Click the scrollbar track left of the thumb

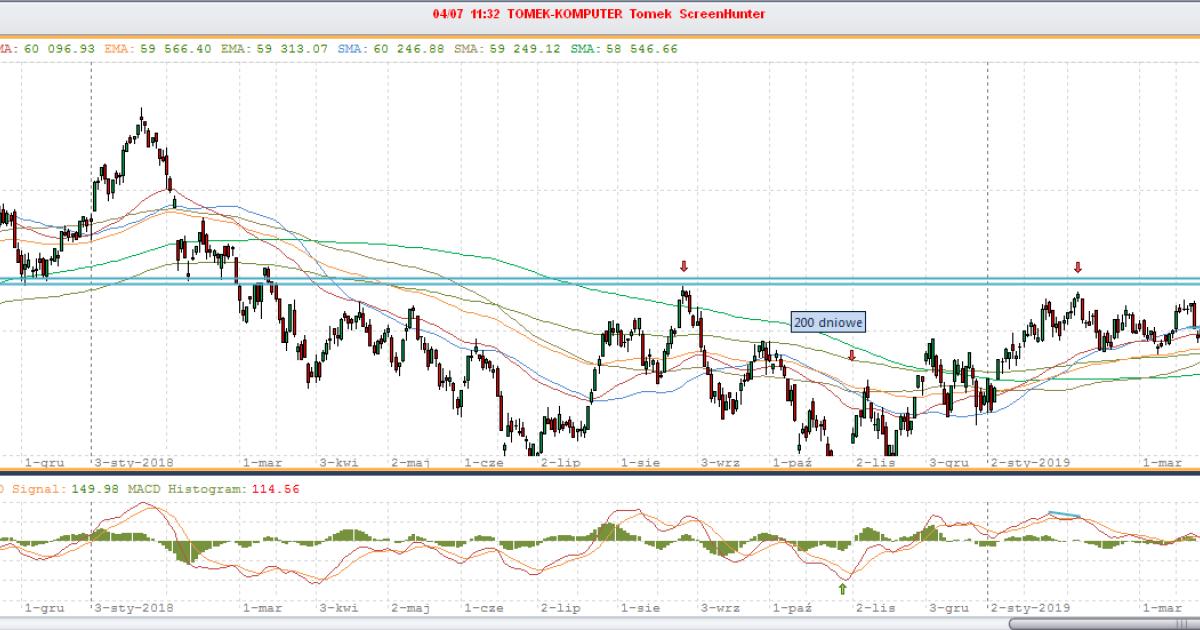click(x=500, y=623)
